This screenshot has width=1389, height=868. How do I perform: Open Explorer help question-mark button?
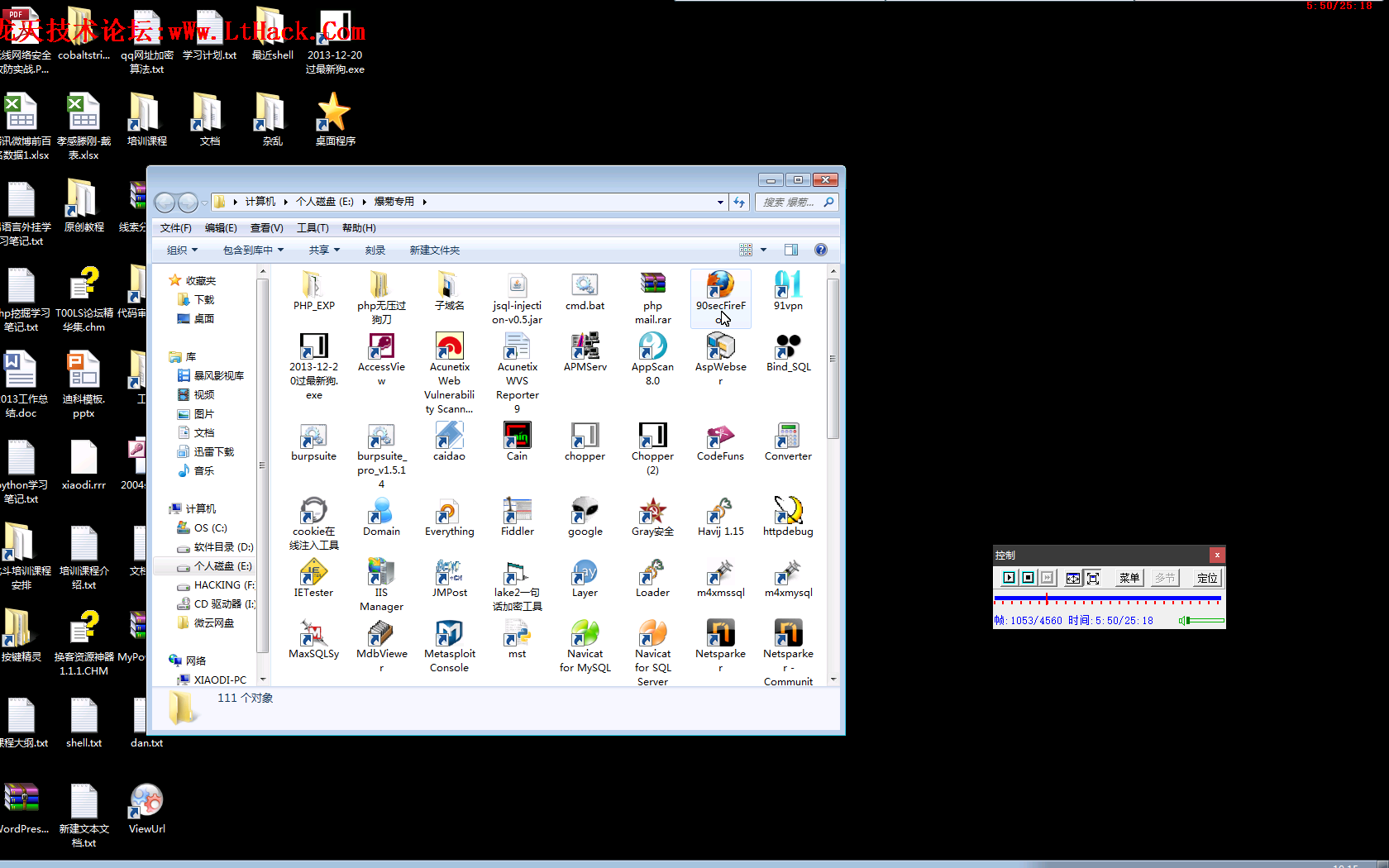pos(820,250)
